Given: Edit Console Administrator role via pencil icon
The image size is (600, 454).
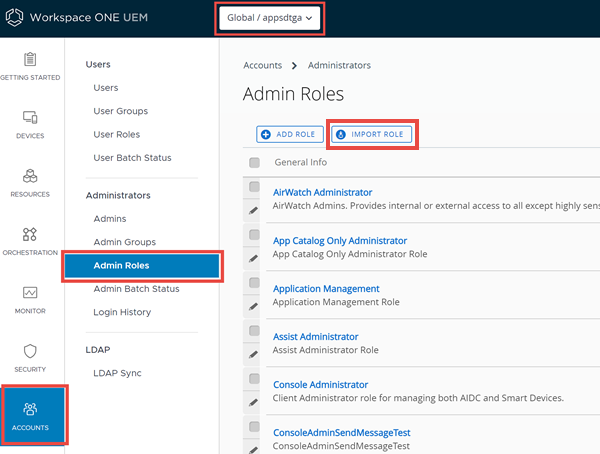Looking at the screenshot, I should tap(253, 402).
